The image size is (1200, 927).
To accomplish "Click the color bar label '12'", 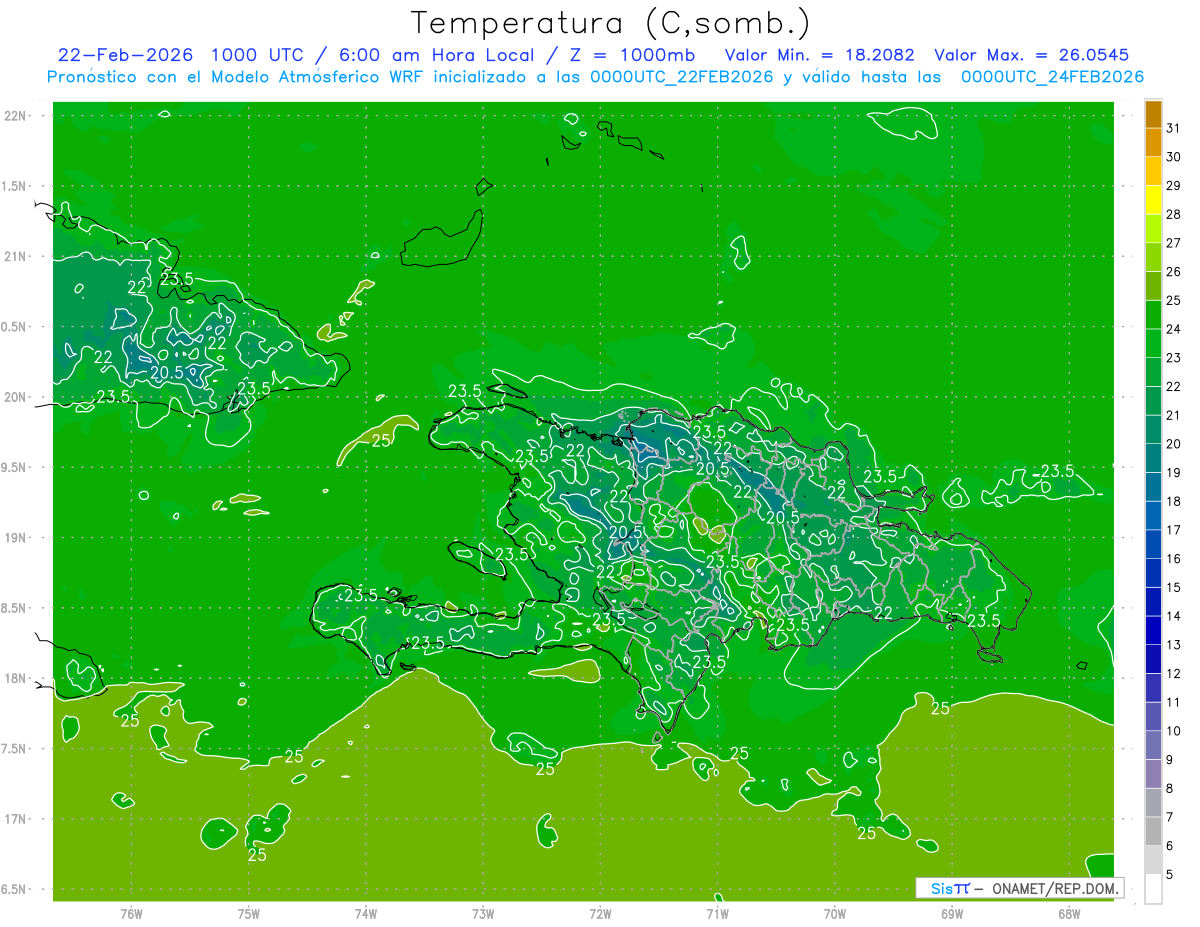I will point(1174,673).
